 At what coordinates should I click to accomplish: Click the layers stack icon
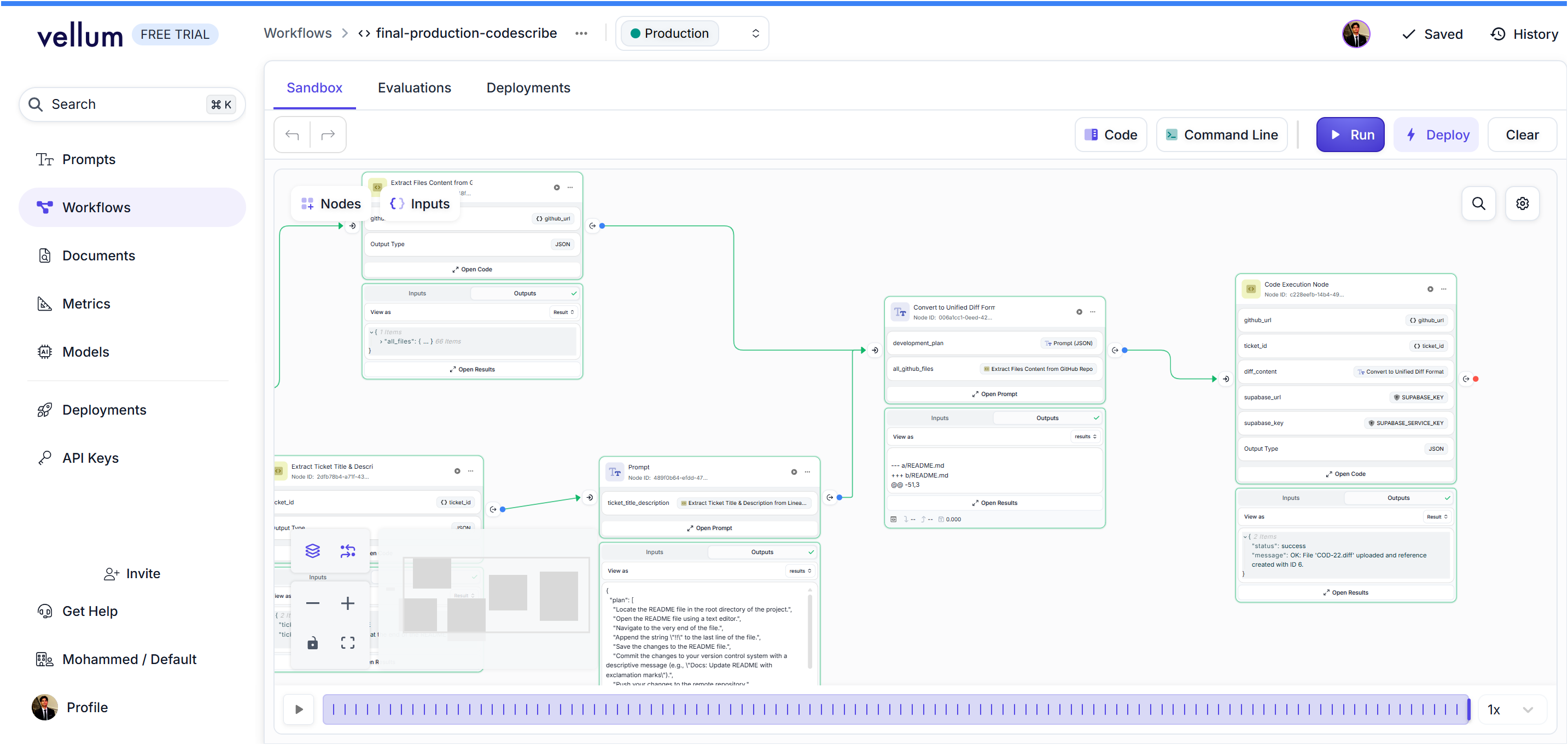312,551
